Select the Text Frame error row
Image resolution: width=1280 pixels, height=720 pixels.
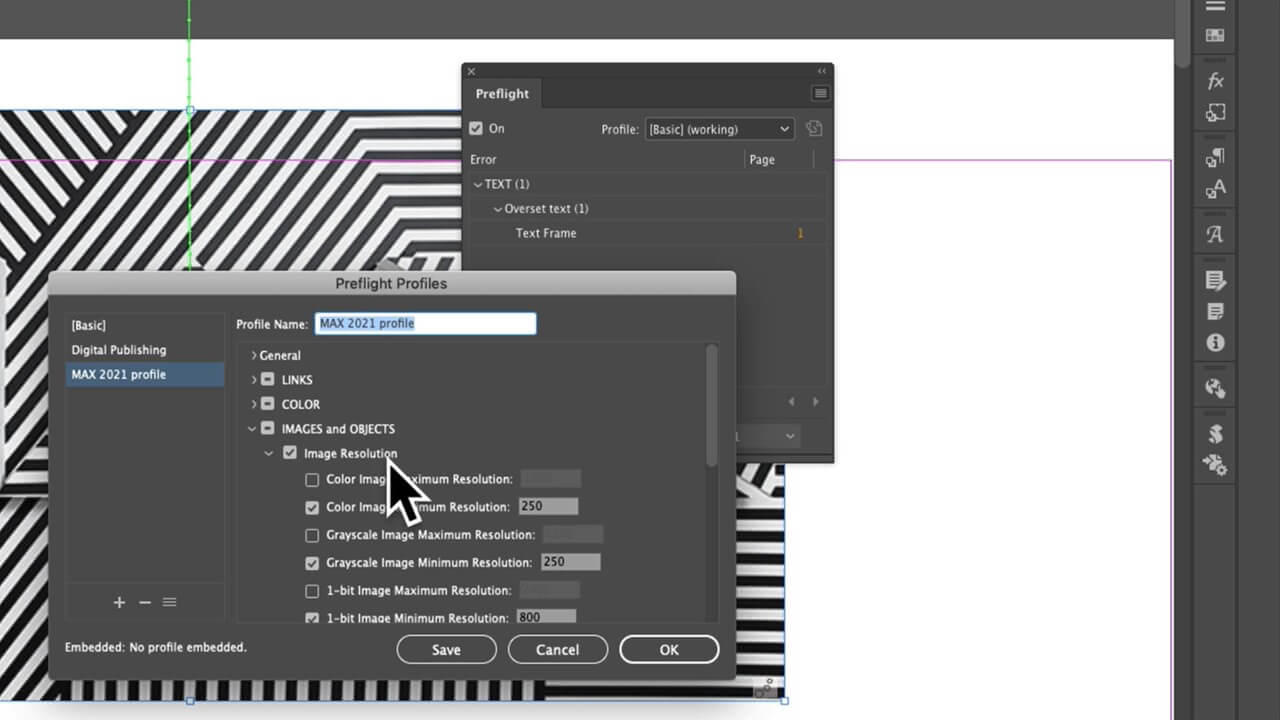pyautogui.click(x=648, y=233)
